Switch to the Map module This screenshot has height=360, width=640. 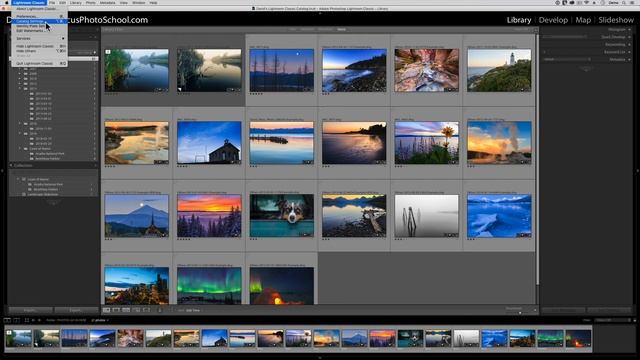coord(583,20)
